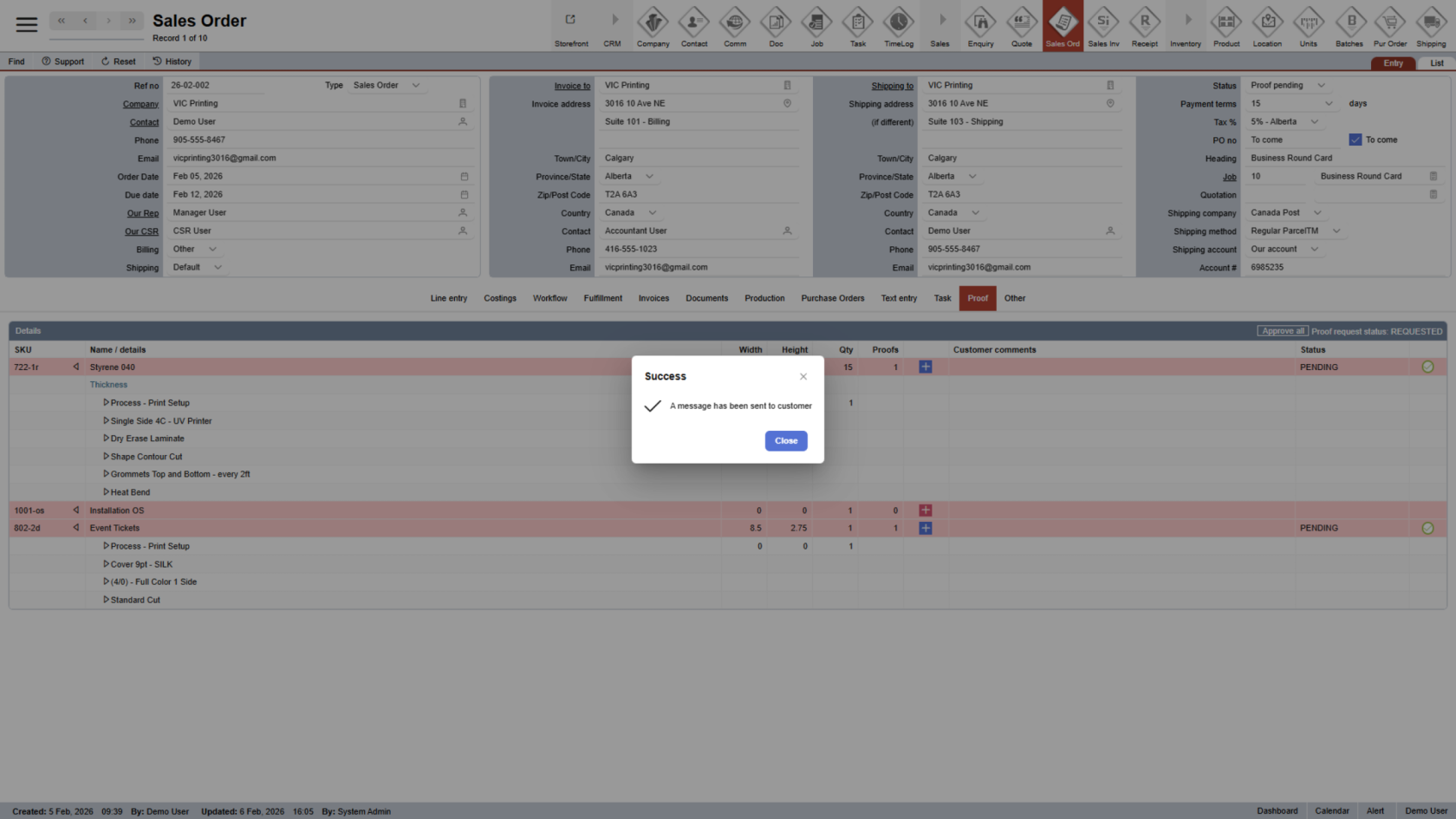The width and height of the screenshot is (1456, 819).
Task: Click the hamburger menu icon
Action: 27,24
